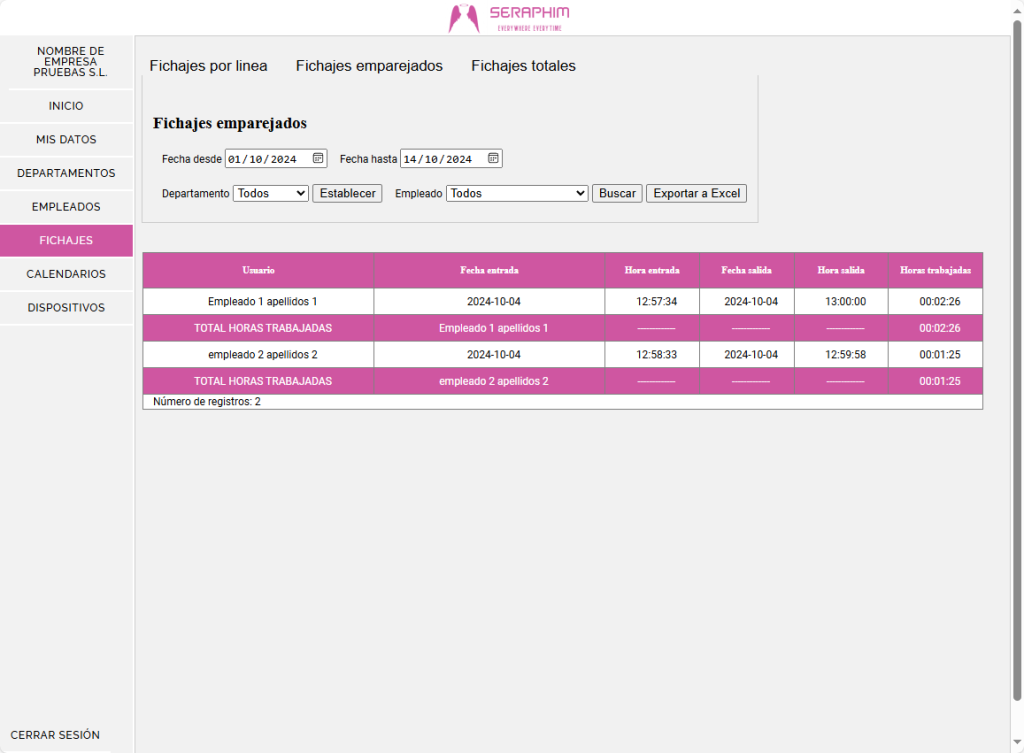Go to Inicio in sidebar
1024x753 pixels.
(66, 106)
